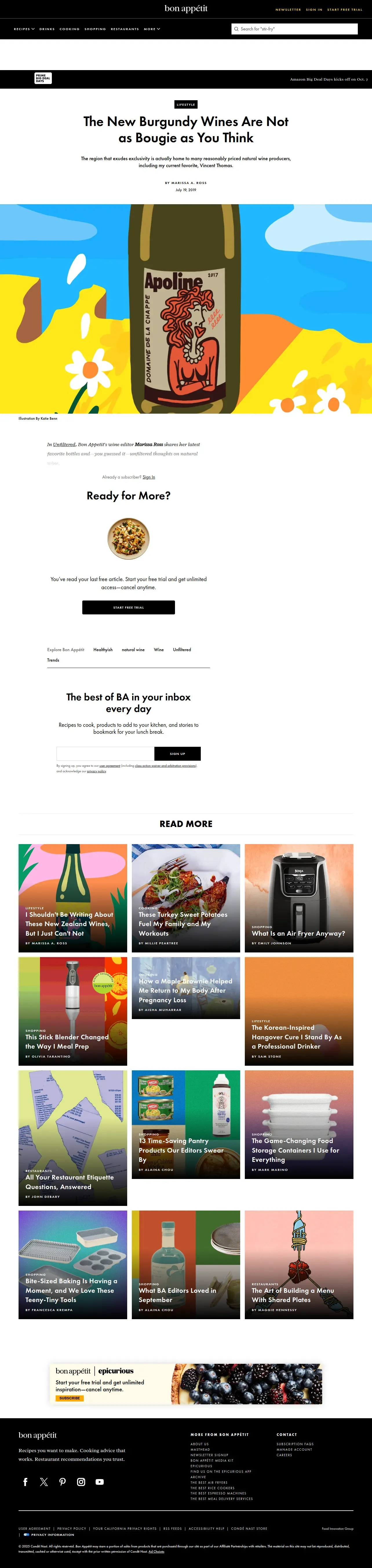Expand the Recipes menu chevron
The height and width of the screenshot is (1568, 372).
tap(33, 29)
